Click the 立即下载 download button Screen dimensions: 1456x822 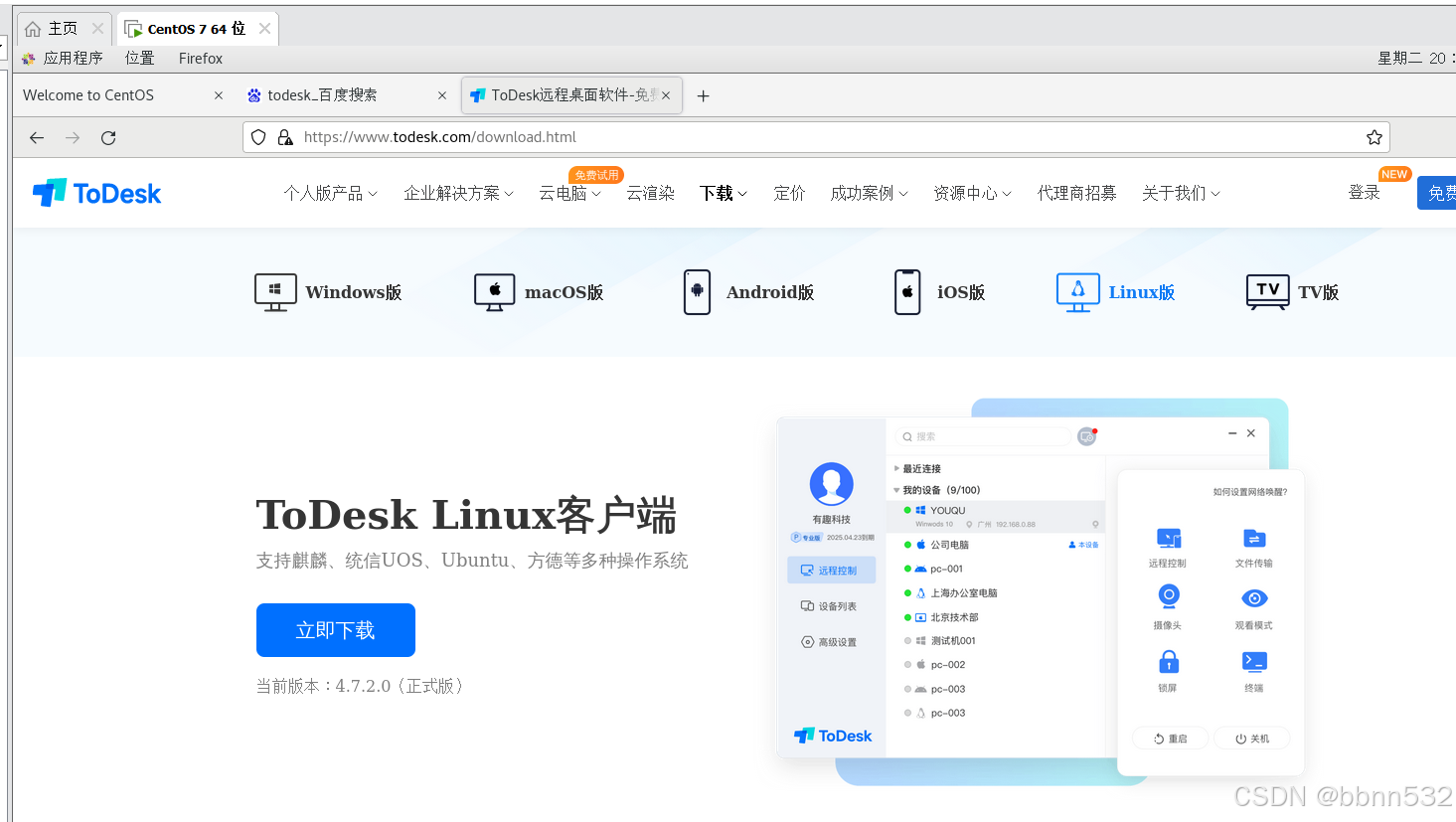(335, 629)
